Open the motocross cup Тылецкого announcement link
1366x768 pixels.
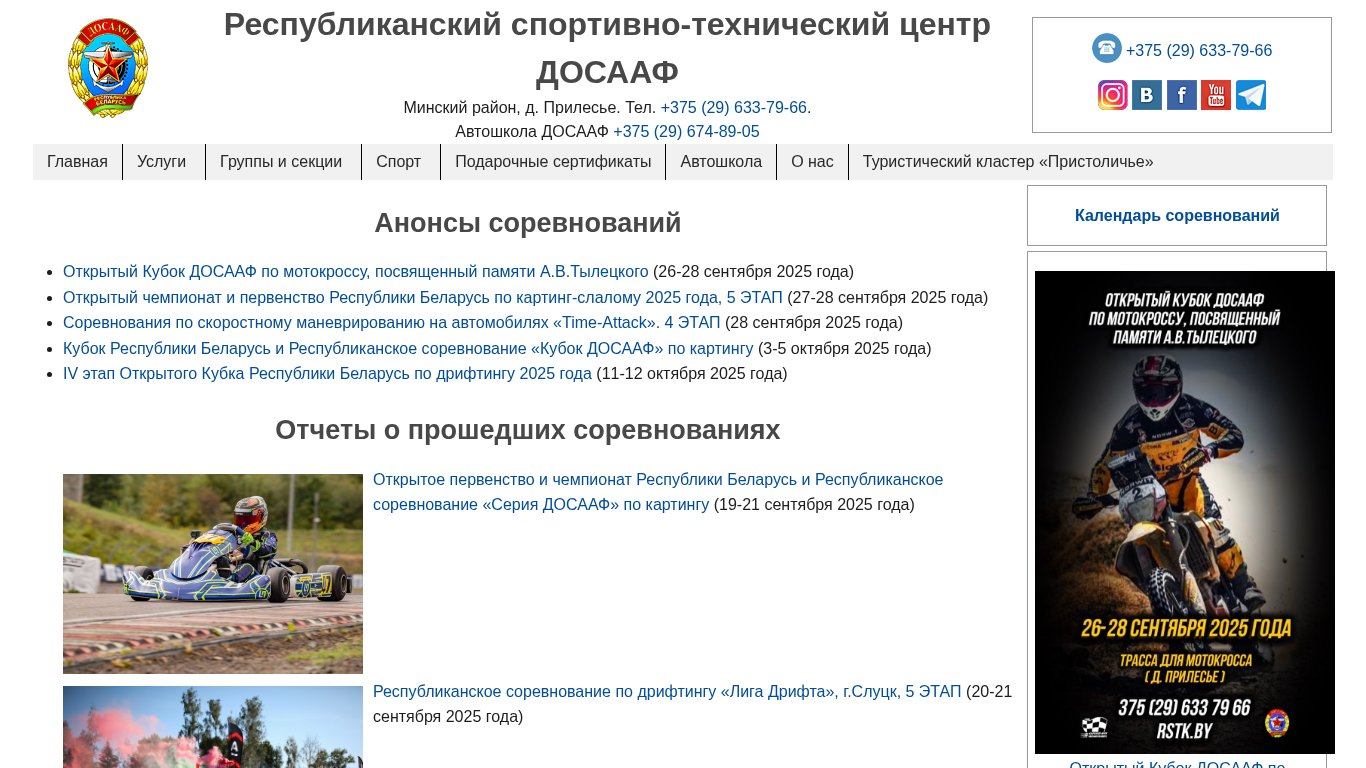click(356, 271)
